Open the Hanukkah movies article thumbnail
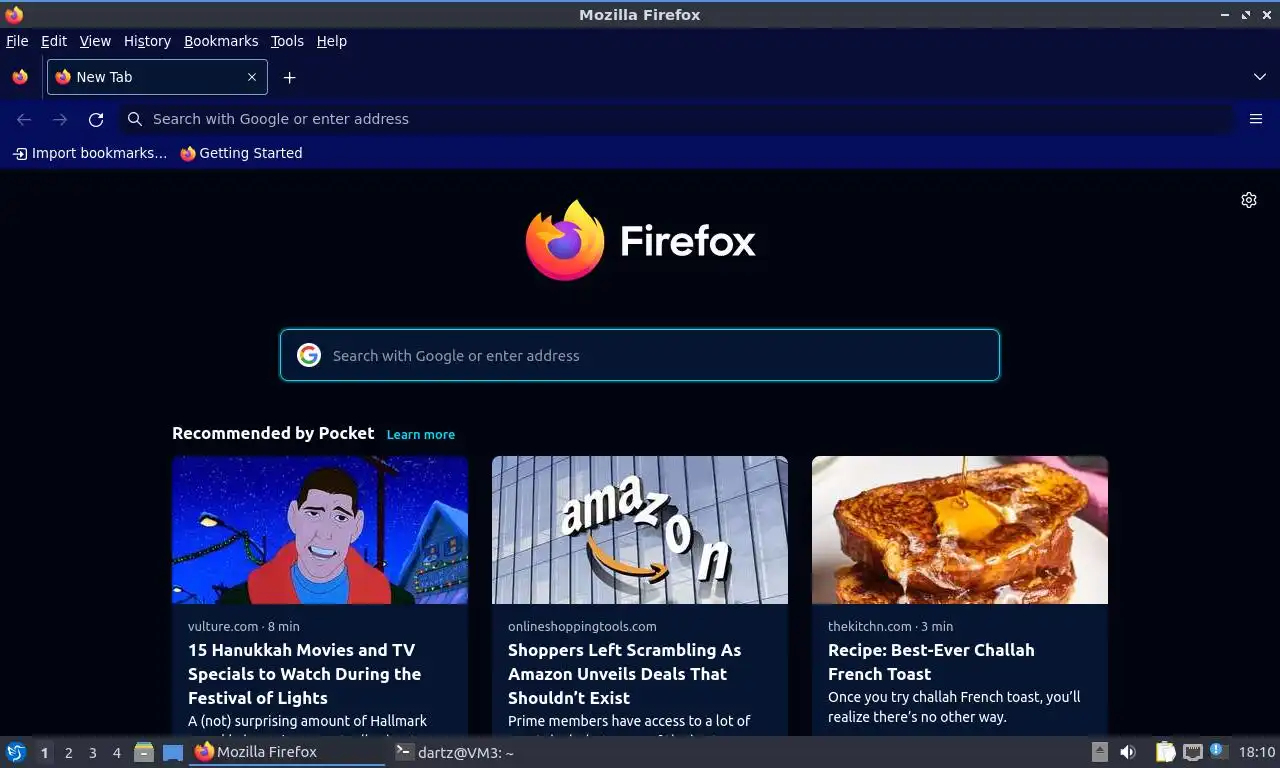The image size is (1280, 768). [x=320, y=530]
